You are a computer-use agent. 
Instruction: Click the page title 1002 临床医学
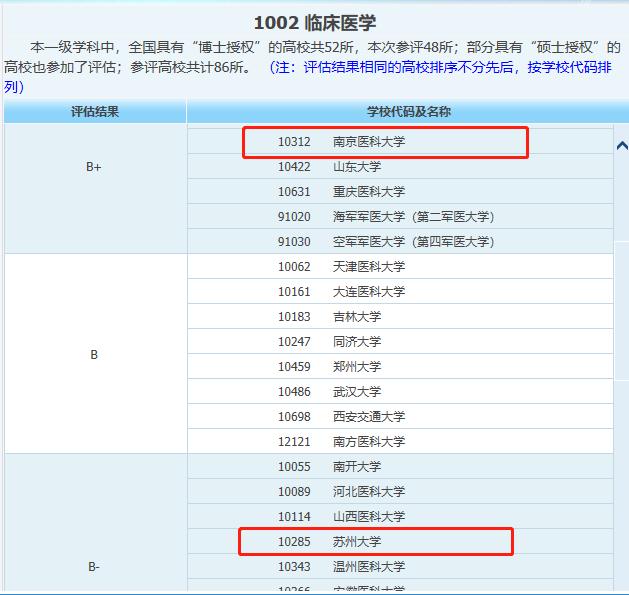(315, 23)
